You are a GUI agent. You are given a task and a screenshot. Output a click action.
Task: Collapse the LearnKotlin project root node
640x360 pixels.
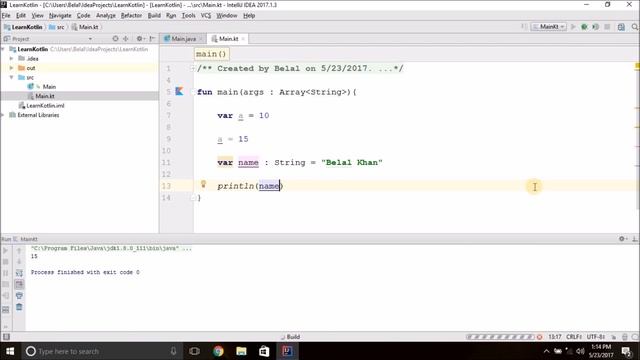pyautogui.click(x=3, y=49)
